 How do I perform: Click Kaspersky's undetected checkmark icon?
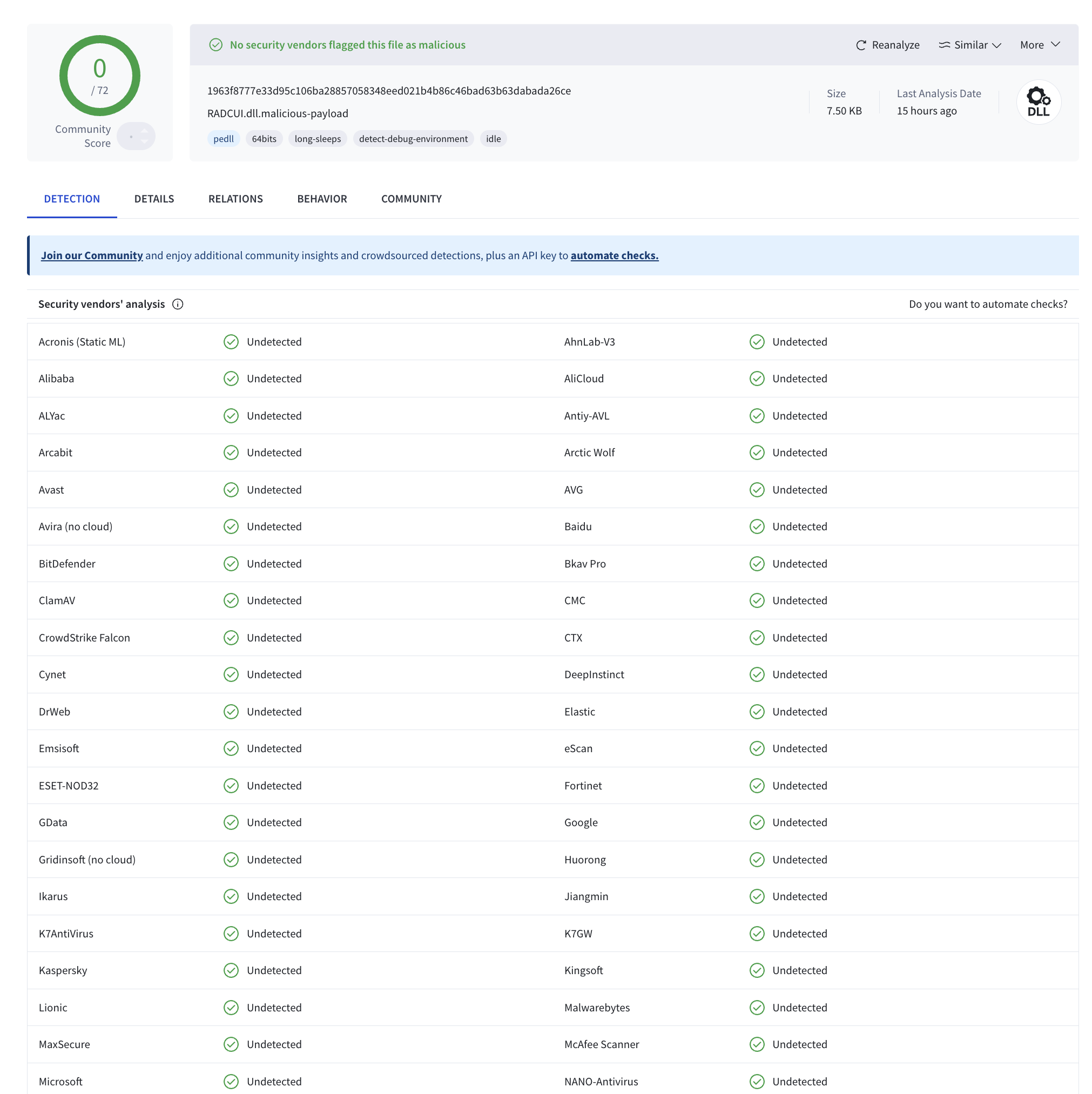pyautogui.click(x=231, y=970)
